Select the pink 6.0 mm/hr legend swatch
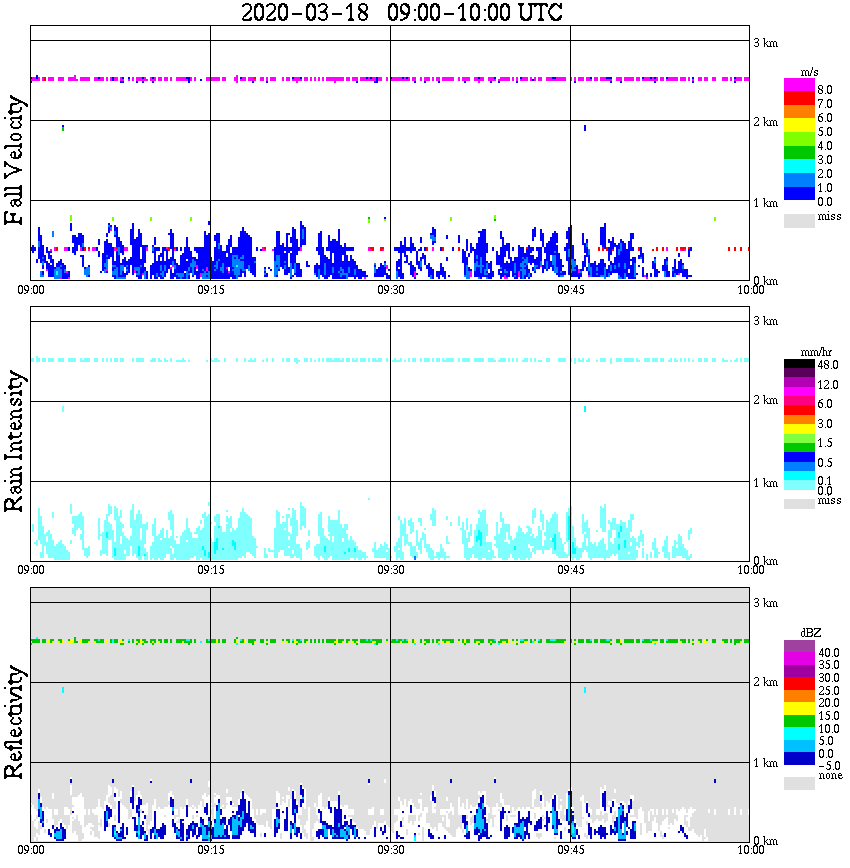 click(799, 401)
